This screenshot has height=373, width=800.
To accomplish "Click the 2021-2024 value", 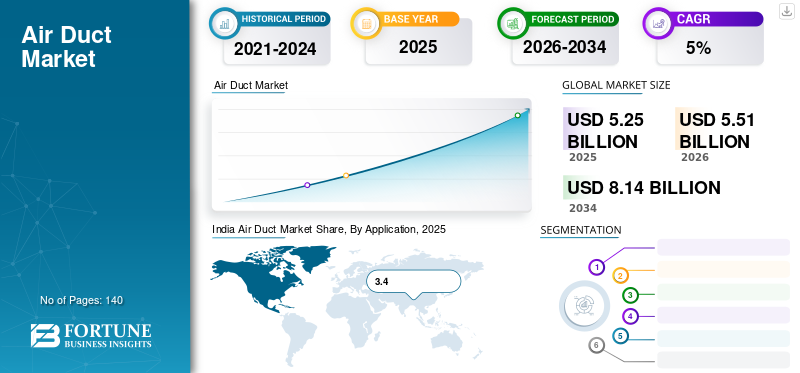I will tap(275, 48).
